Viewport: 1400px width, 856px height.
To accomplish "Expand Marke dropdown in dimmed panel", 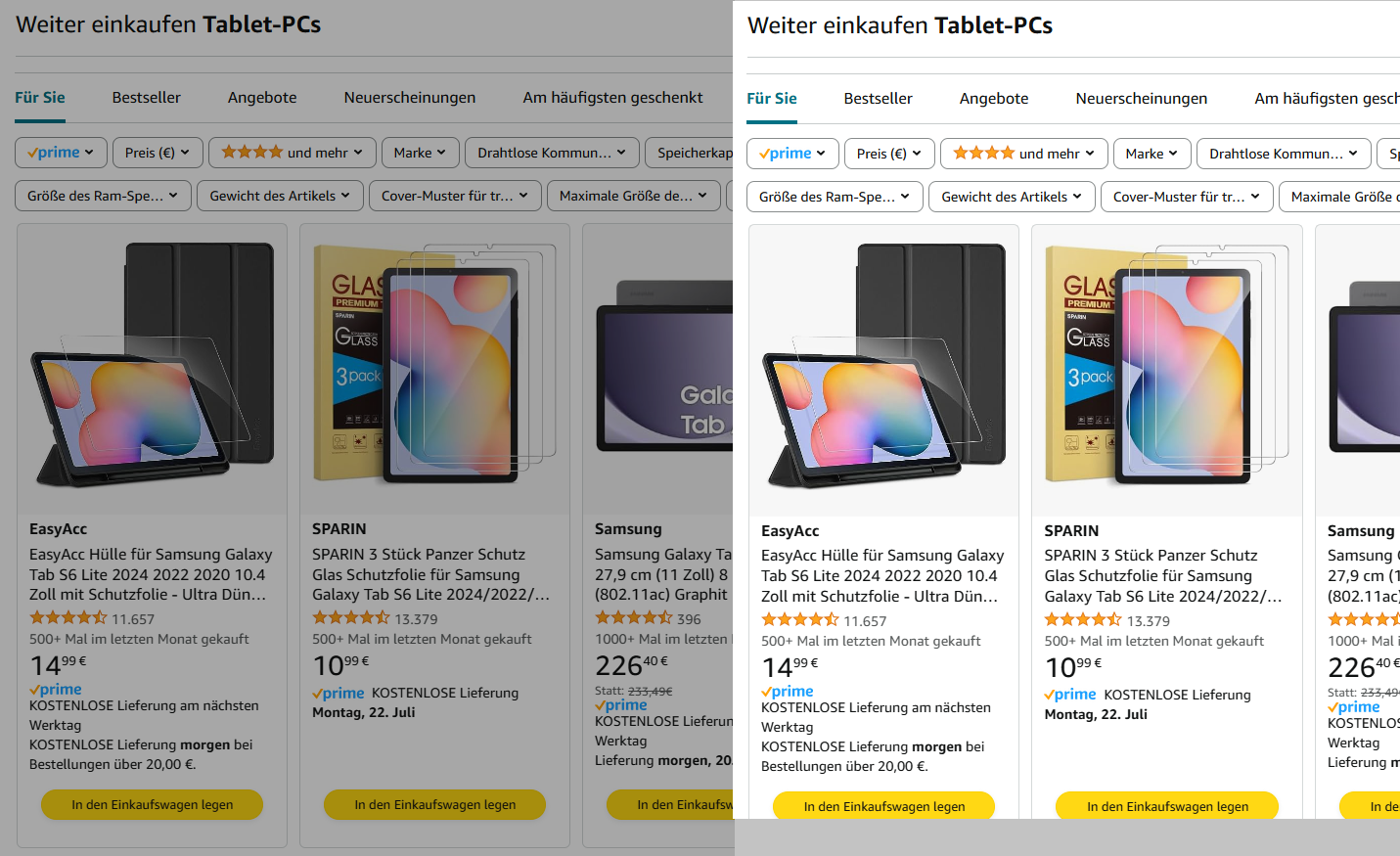I will (x=420, y=153).
